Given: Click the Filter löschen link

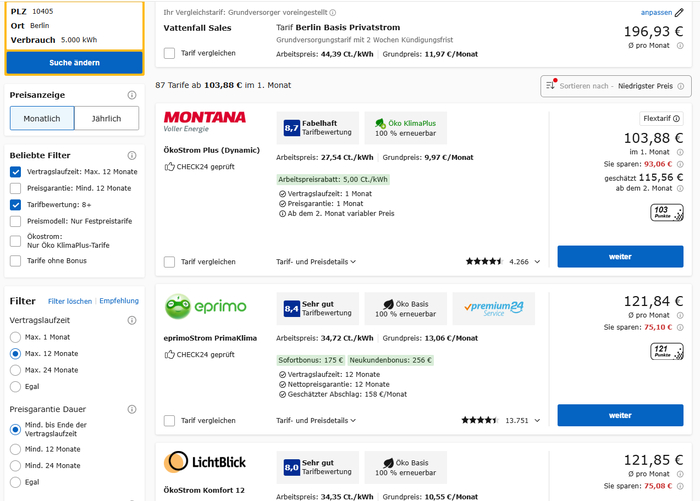Looking at the screenshot, I should click(70, 301).
